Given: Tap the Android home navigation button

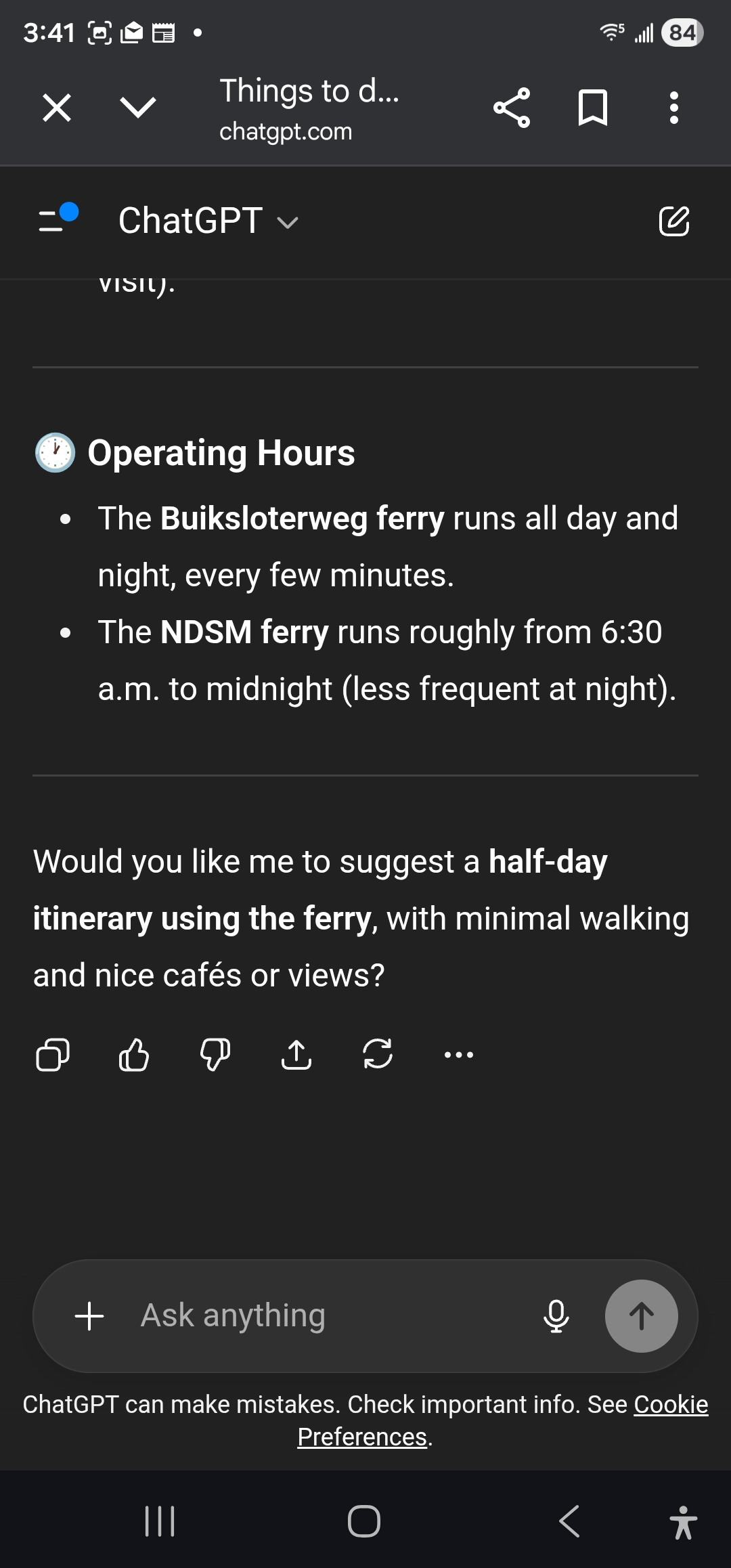Looking at the screenshot, I should pos(364,1521).
